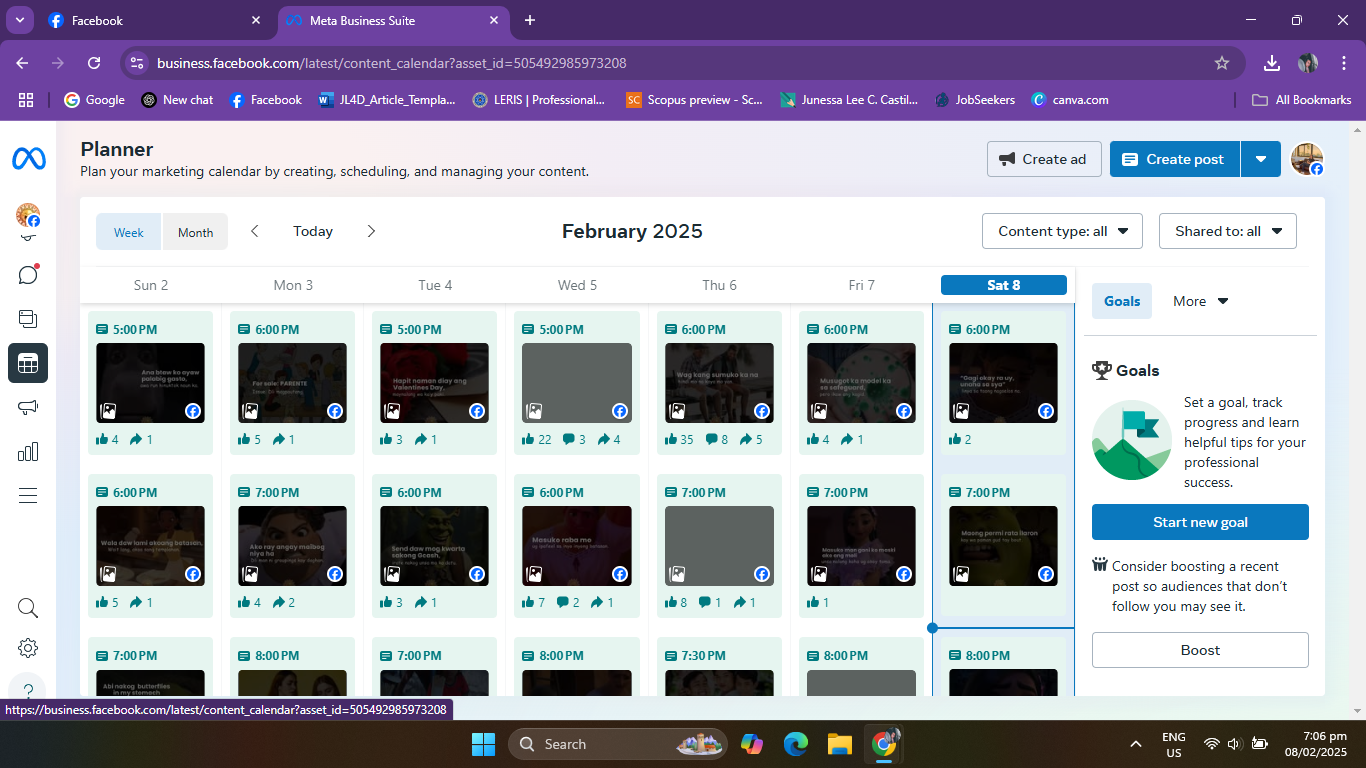The height and width of the screenshot is (768, 1366).
Task: Open Chrome three-dot menu
Action: 1344,63
